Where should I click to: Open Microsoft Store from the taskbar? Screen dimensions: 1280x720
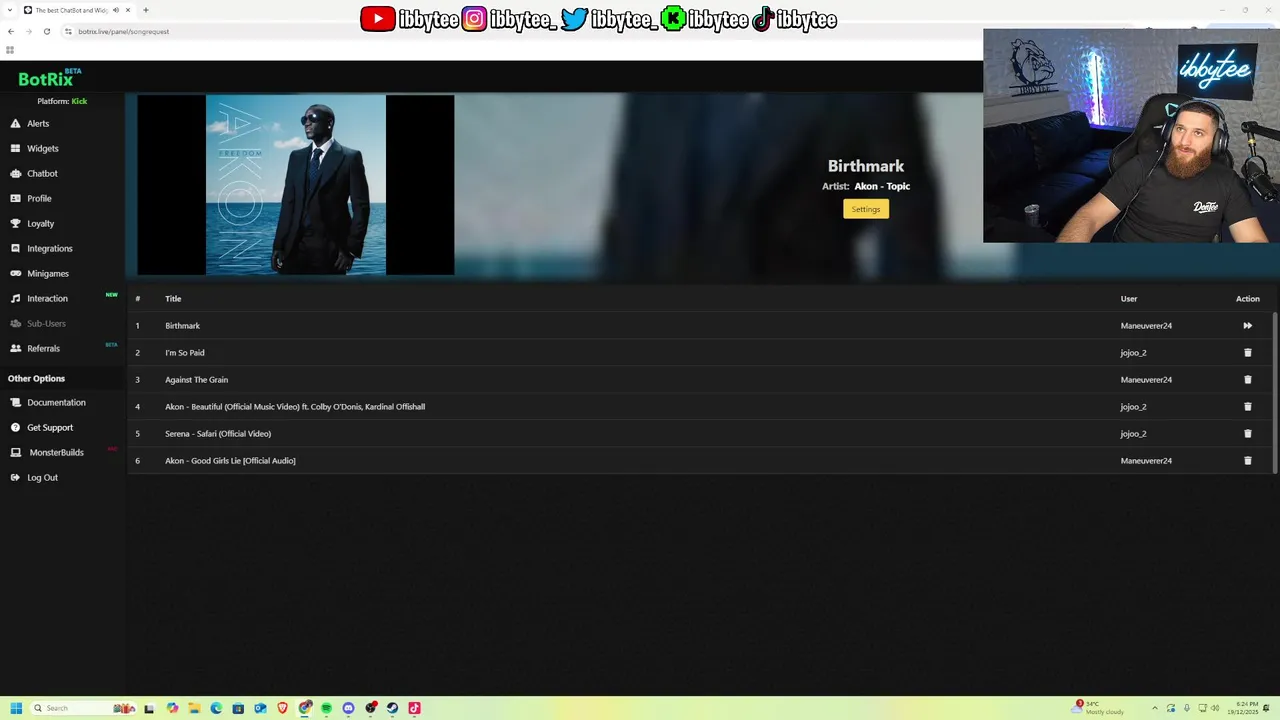click(x=238, y=708)
